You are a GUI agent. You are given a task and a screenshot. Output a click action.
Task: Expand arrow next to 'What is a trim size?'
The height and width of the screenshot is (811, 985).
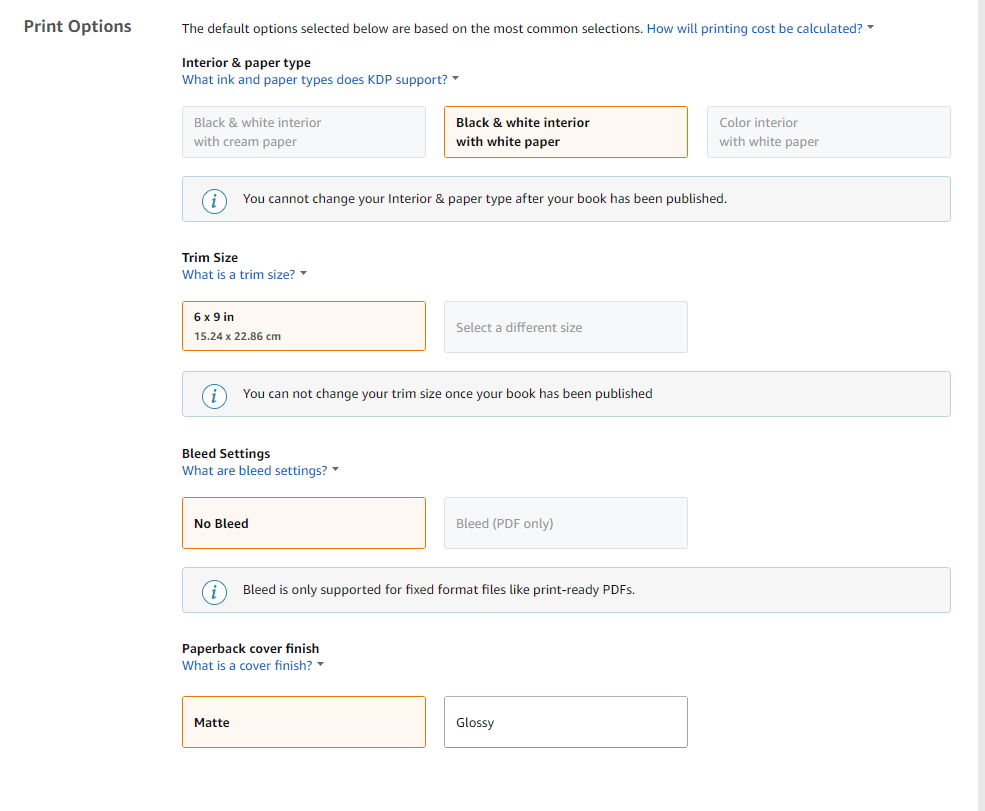[x=303, y=274]
